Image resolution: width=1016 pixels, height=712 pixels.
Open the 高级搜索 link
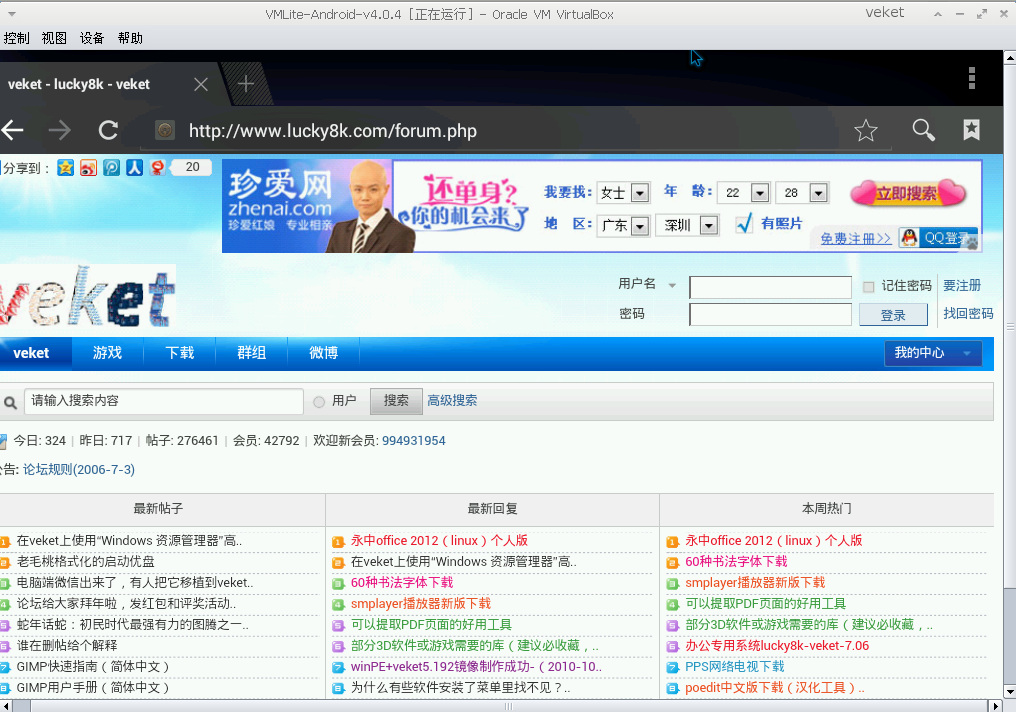[x=452, y=401]
